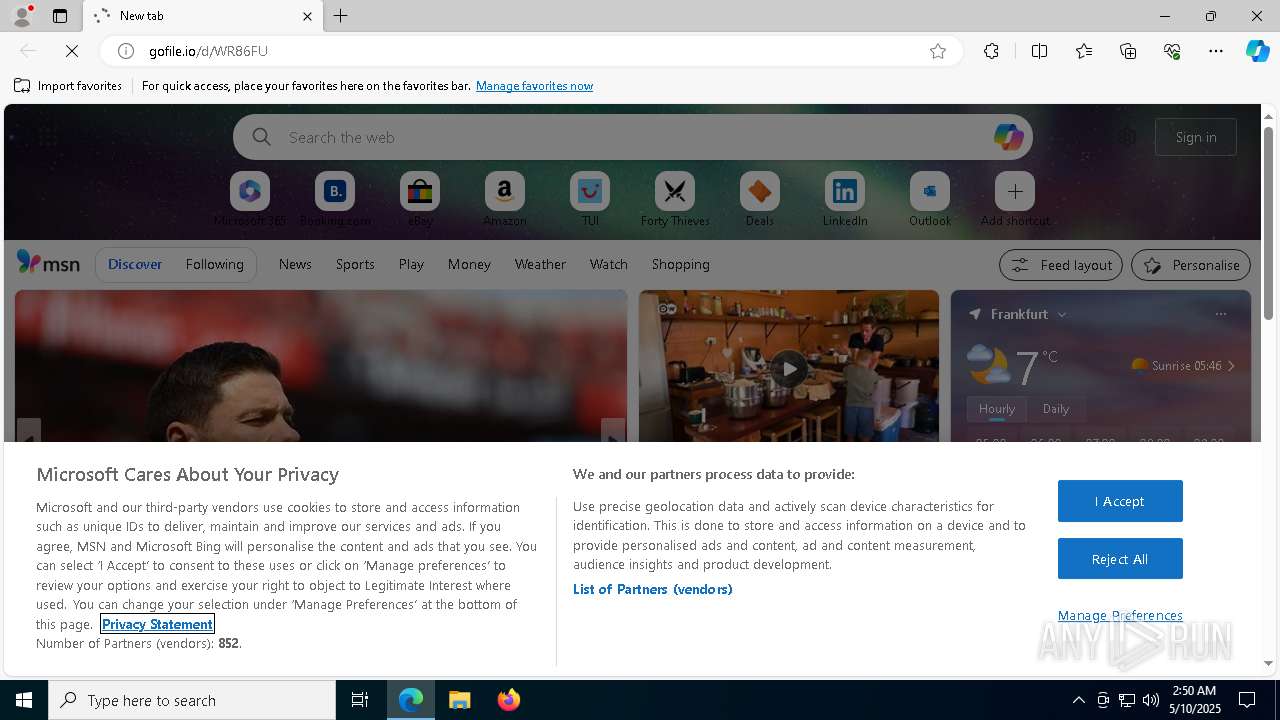
Task: Open Settings and more ellipsis menu
Action: [1216, 51]
